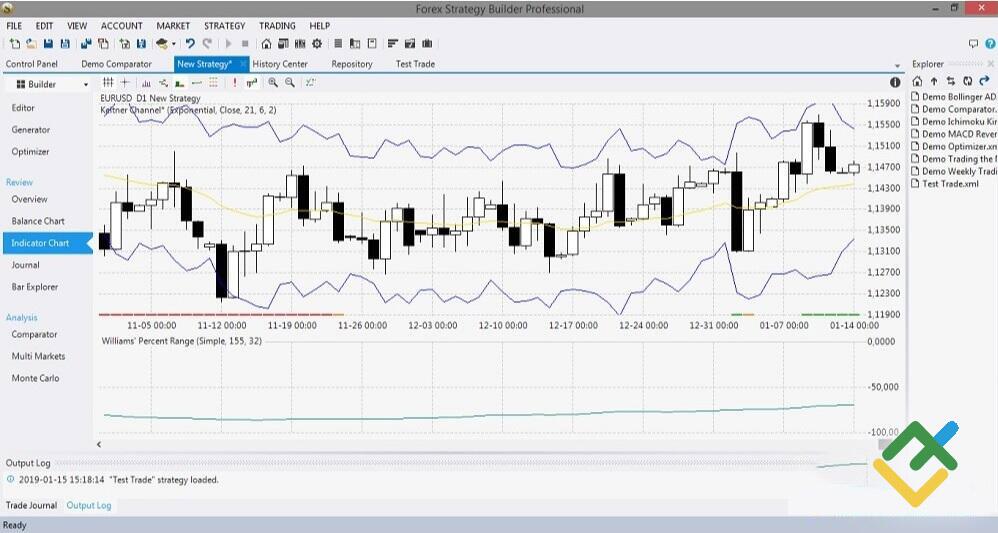Open Help with the blue question mark
The image size is (998, 533).
990,44
